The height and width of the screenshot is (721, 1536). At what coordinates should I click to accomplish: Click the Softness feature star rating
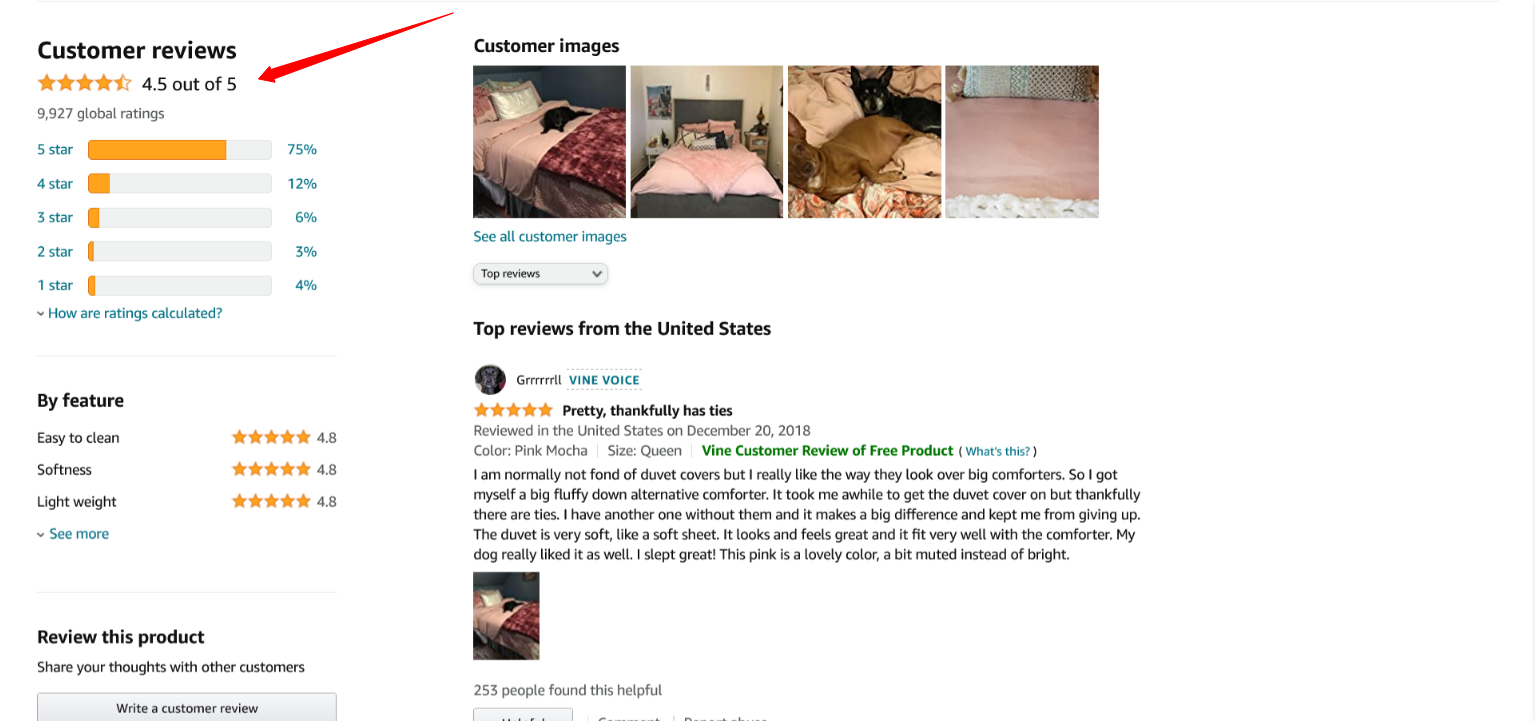click(x=271, y=469)
